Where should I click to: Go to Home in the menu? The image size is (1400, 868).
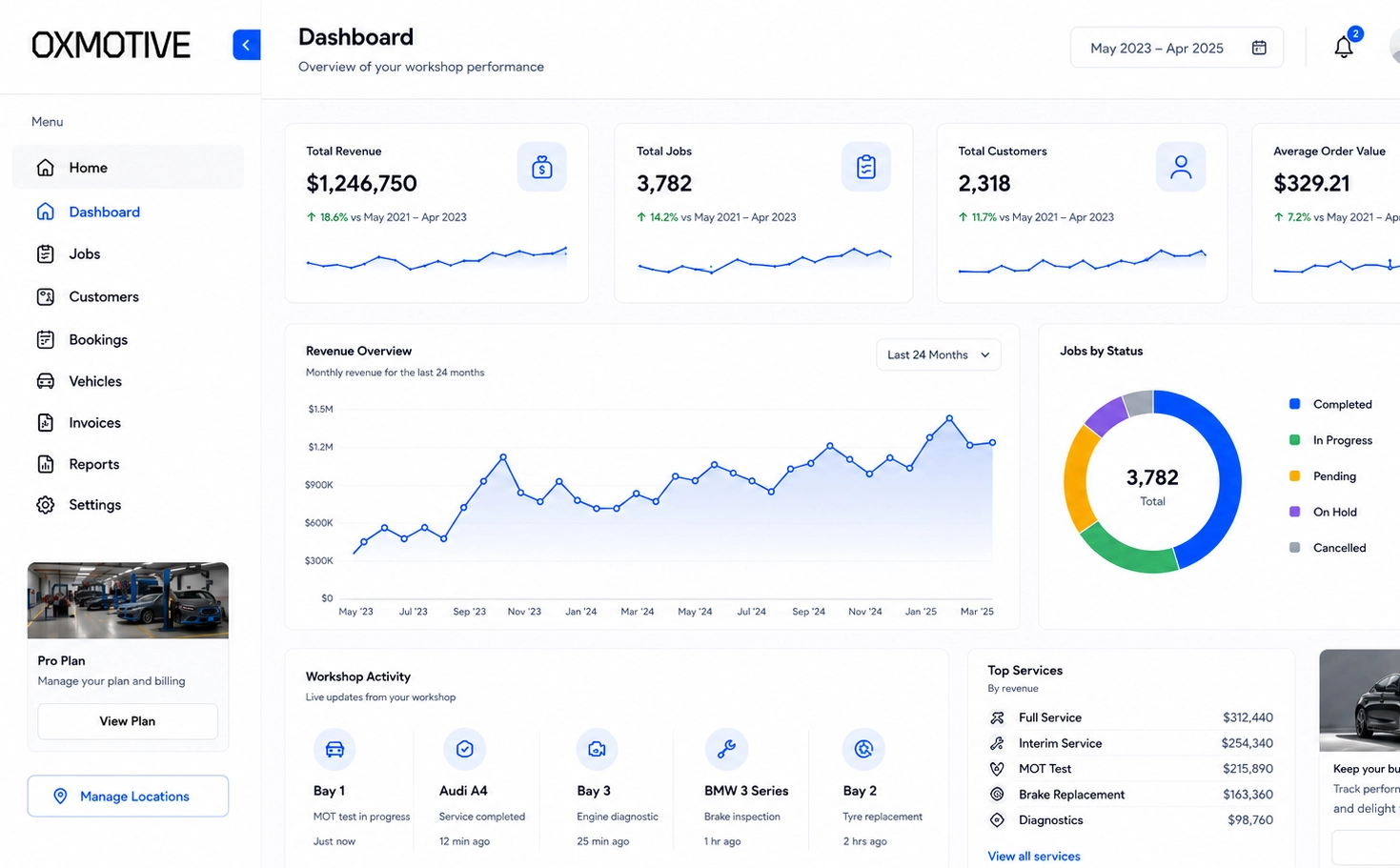coord(129,168)
